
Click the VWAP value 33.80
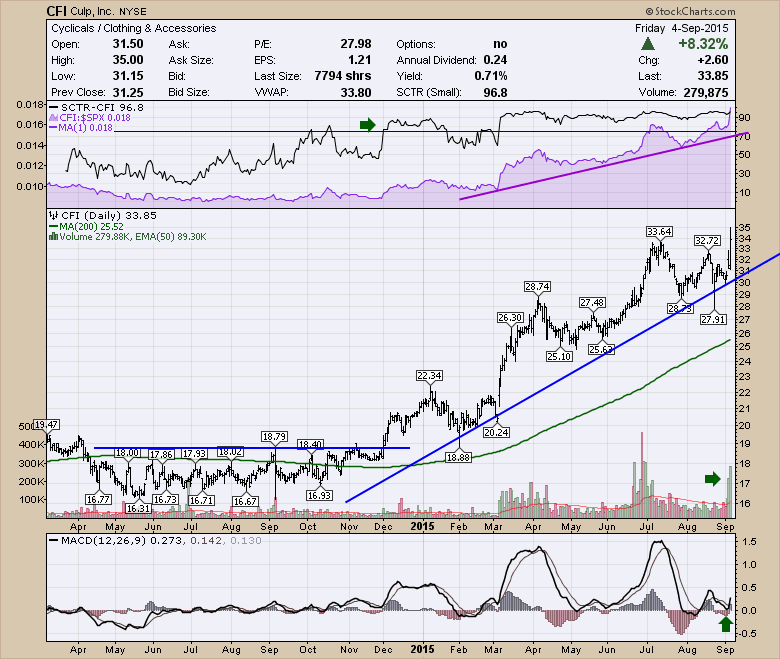[356, 92]
